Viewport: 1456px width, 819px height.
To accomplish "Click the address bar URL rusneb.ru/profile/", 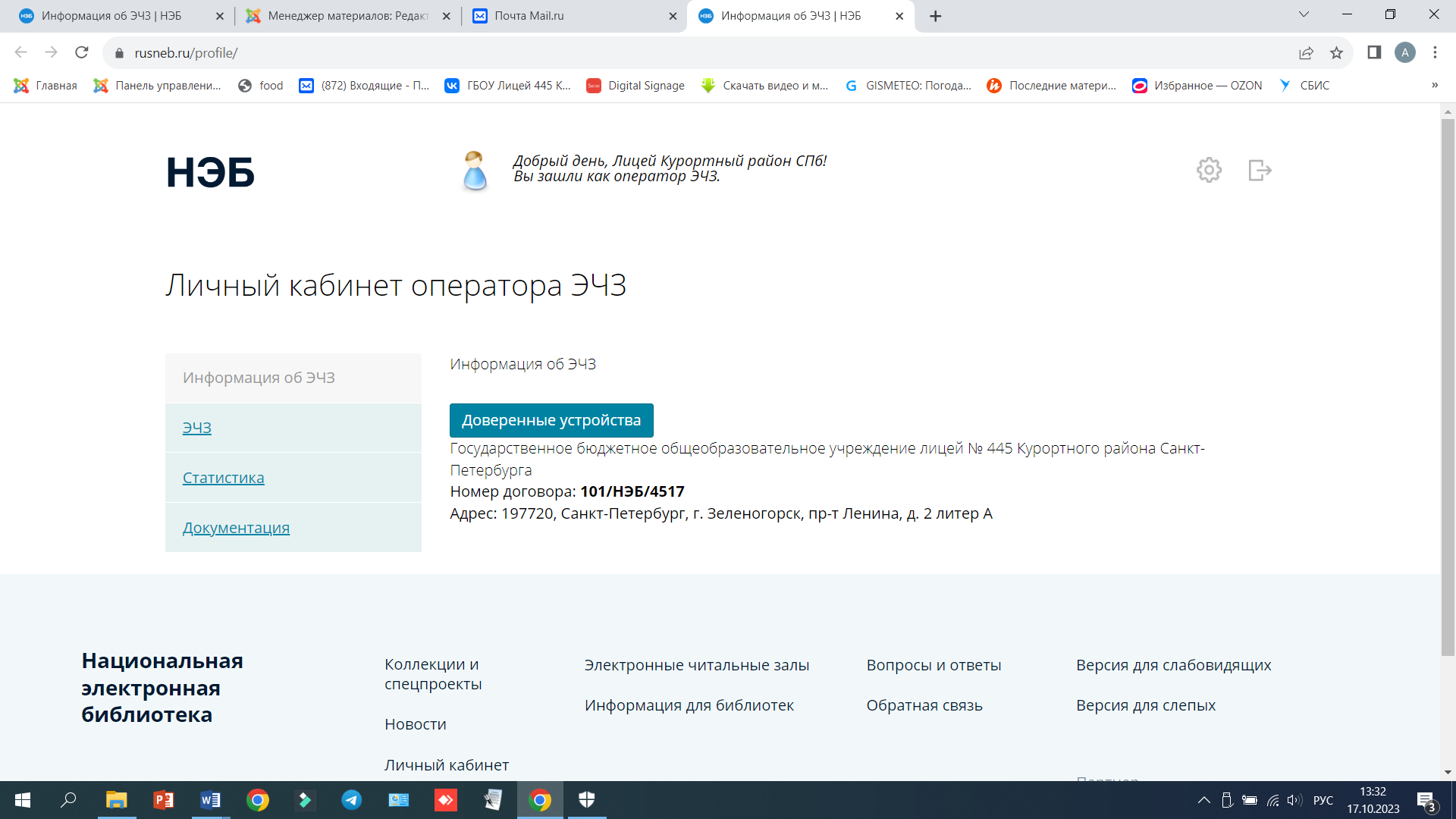I will [x=186, y=53].
